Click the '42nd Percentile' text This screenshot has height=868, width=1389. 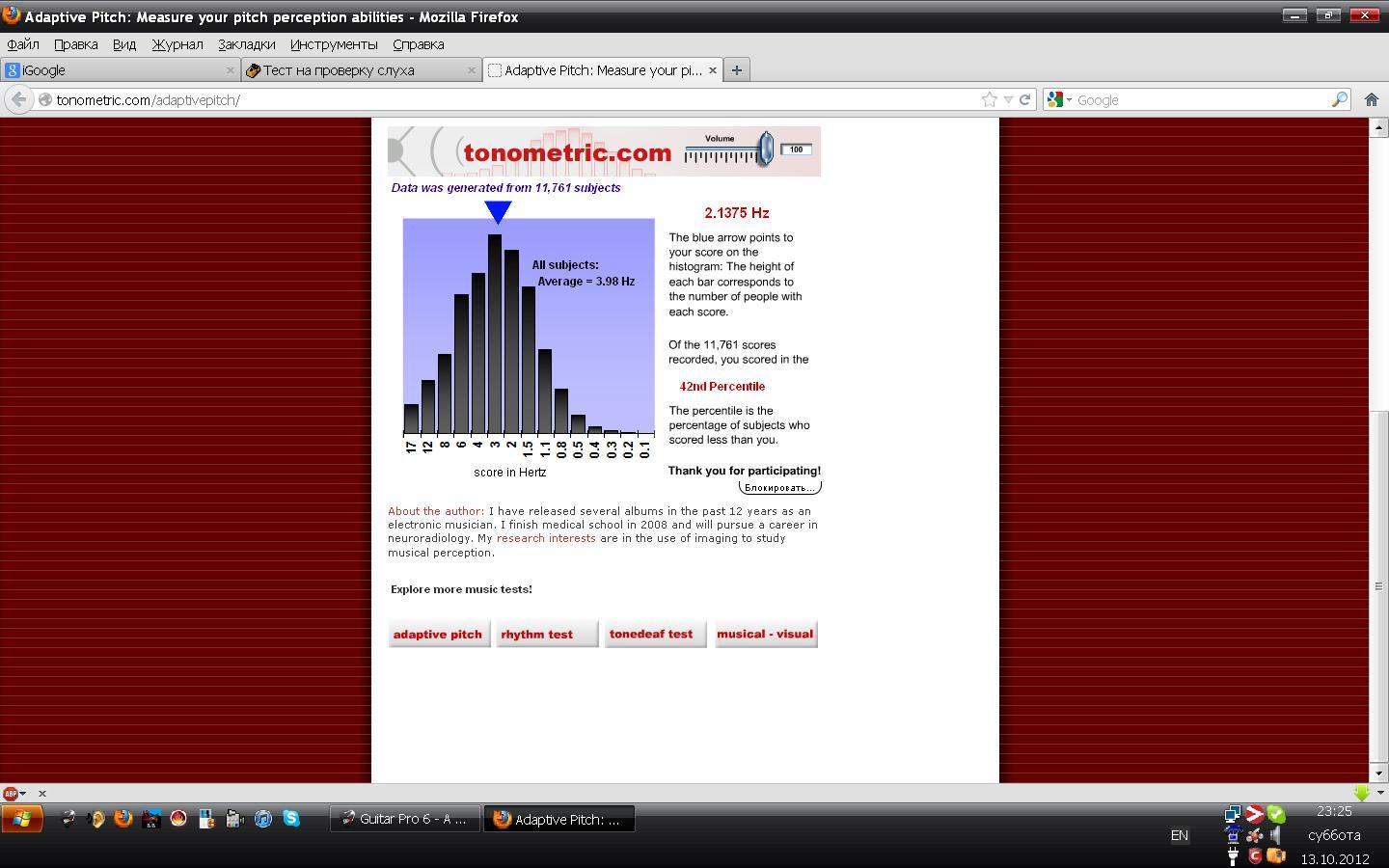(x=722, y=386)
